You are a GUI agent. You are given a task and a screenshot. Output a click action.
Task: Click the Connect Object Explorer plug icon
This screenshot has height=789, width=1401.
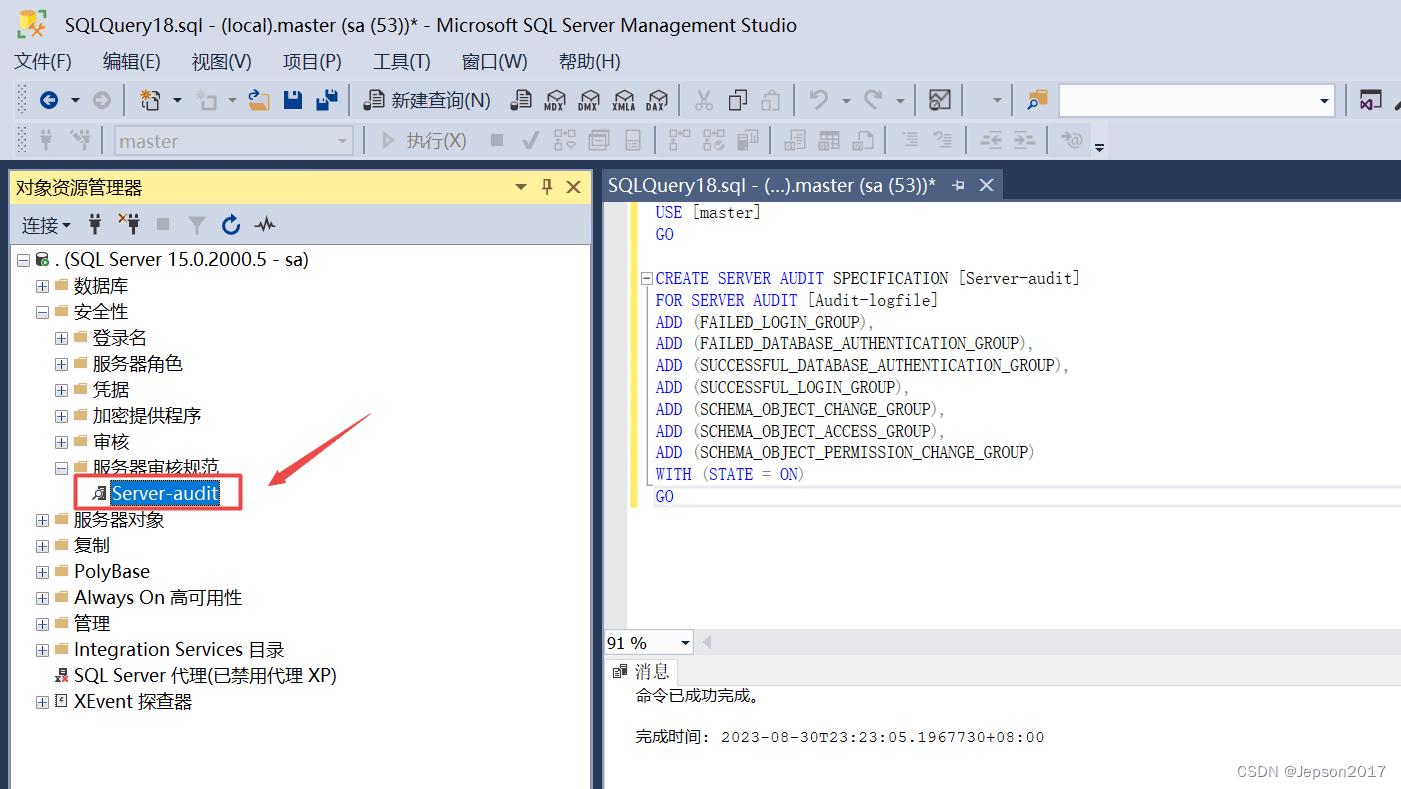coord(95,224)
